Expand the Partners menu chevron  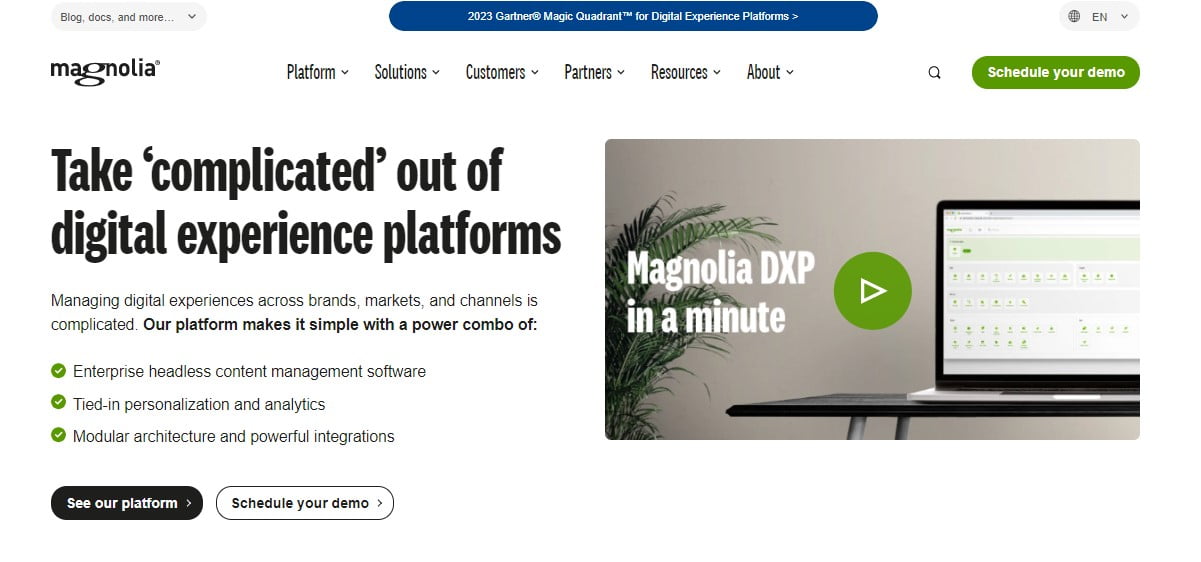[x=621, y=72]
